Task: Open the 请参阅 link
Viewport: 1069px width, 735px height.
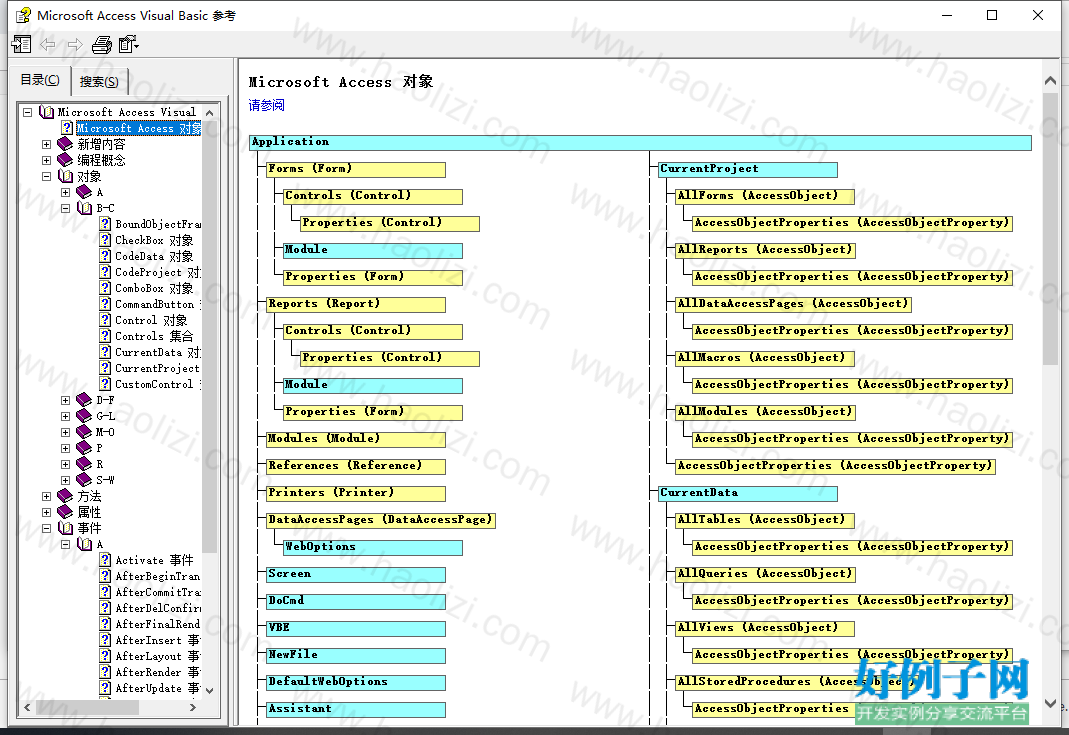Action: click(267, 105)
